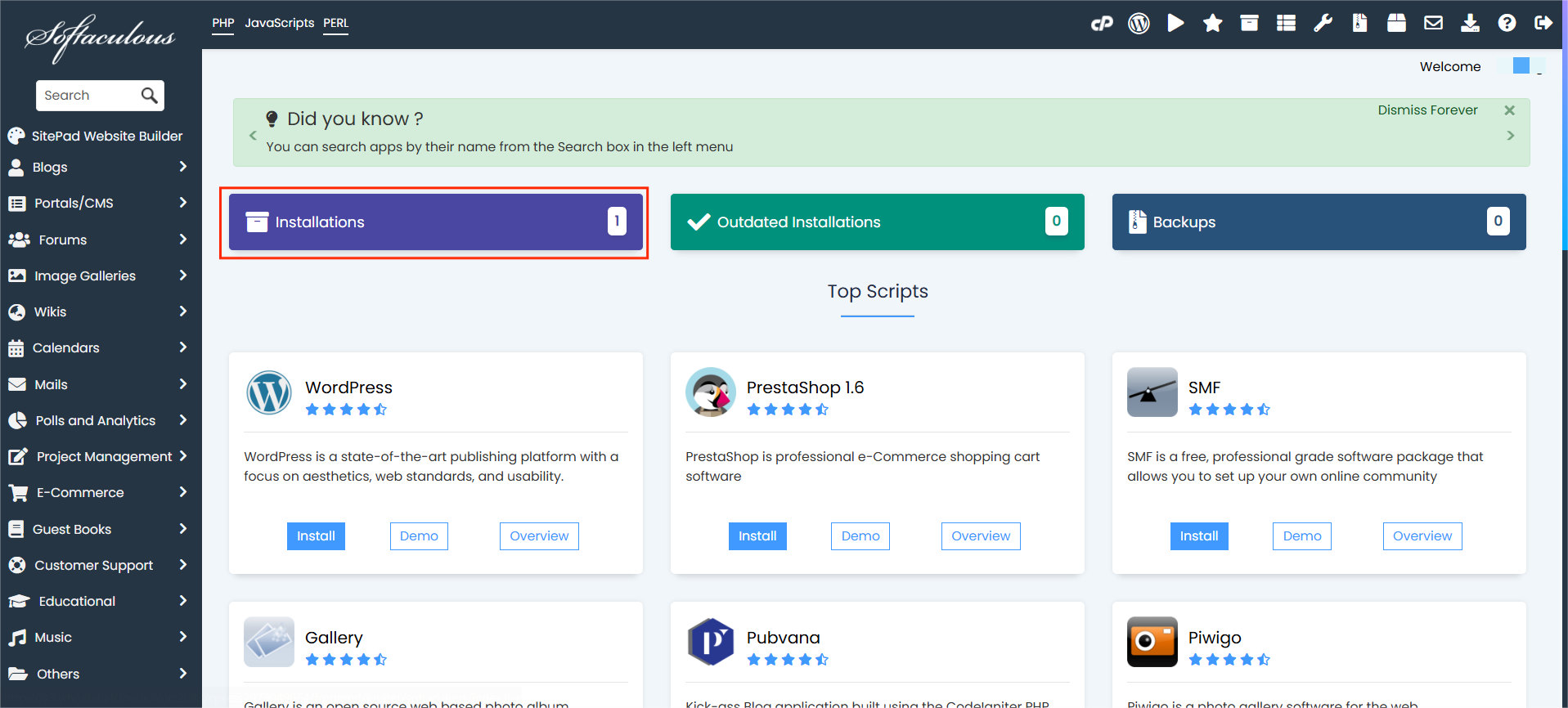1568x708 pixels.
Task: Click the Piwigo camera logo
Action: point(1152,642)
